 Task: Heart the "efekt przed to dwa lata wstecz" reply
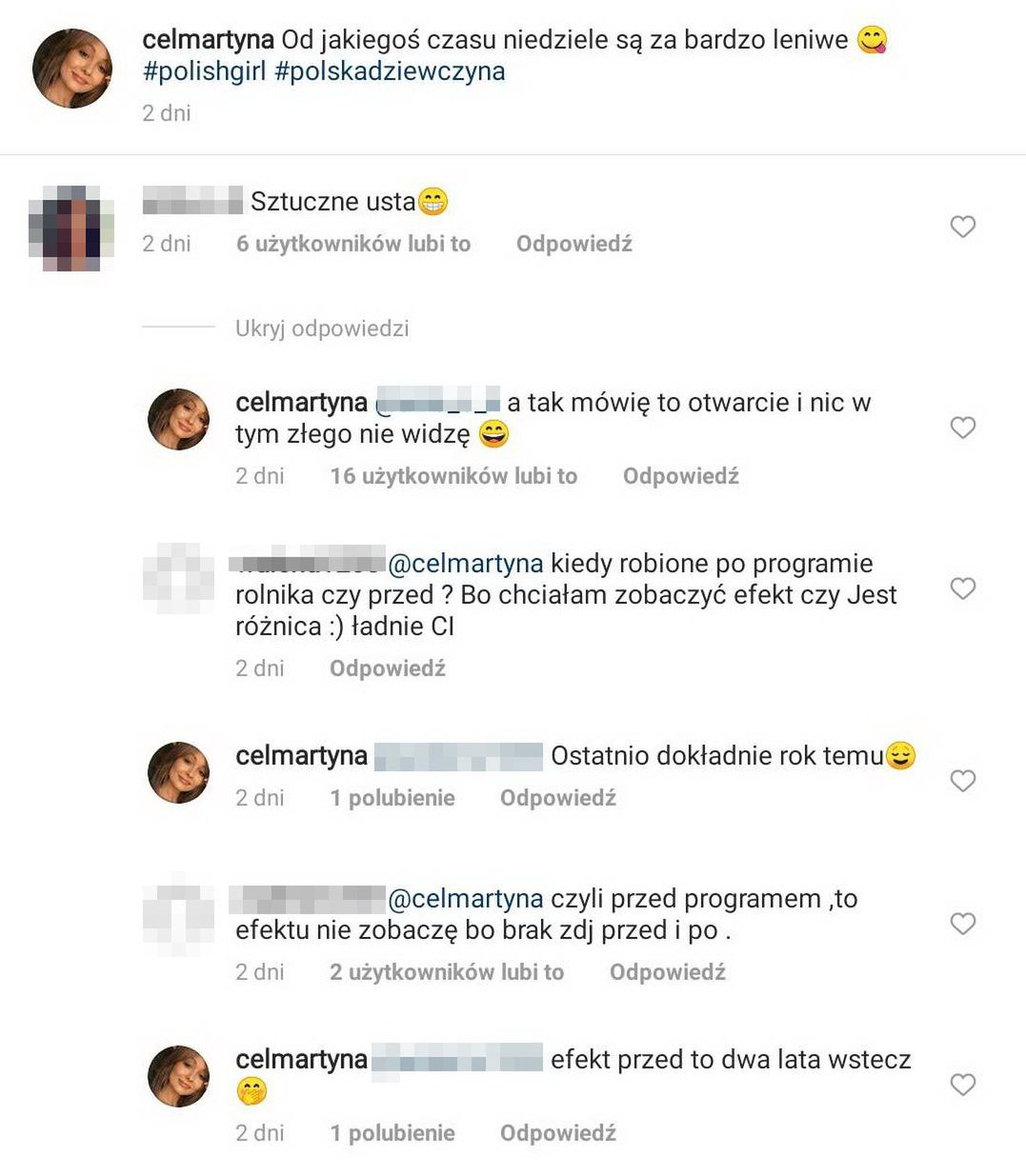963,1085
